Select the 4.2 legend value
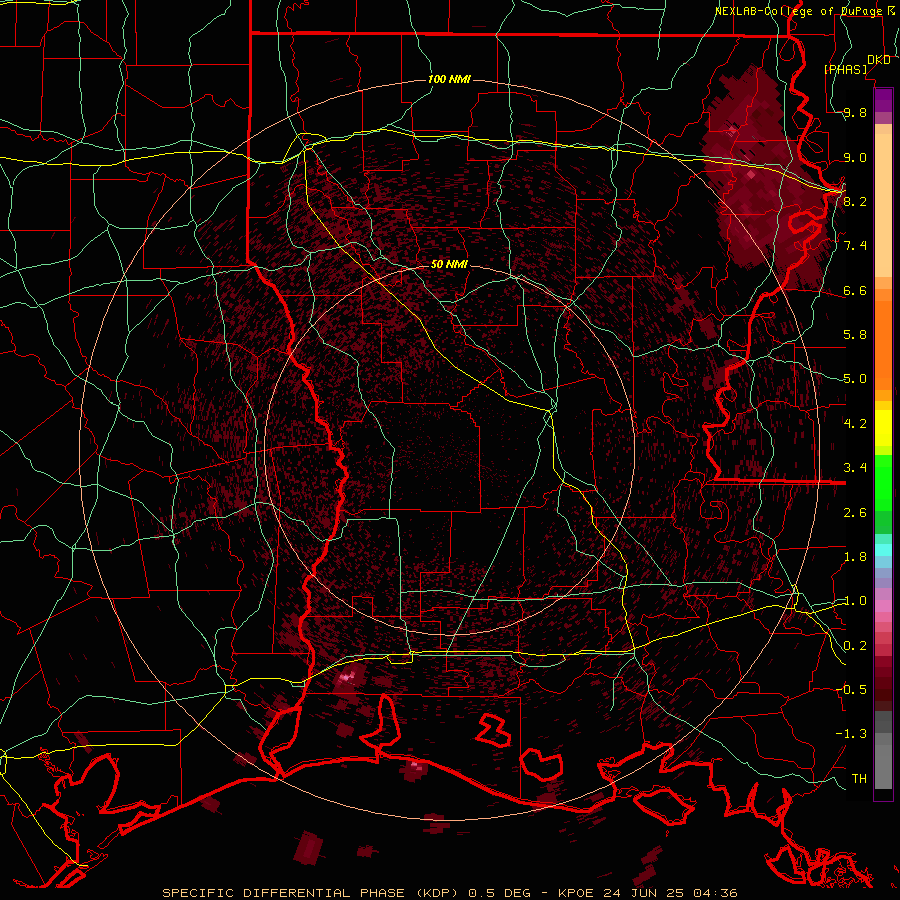Image resolution: width=900 pixels, height=900 pixels. (855, 424)
